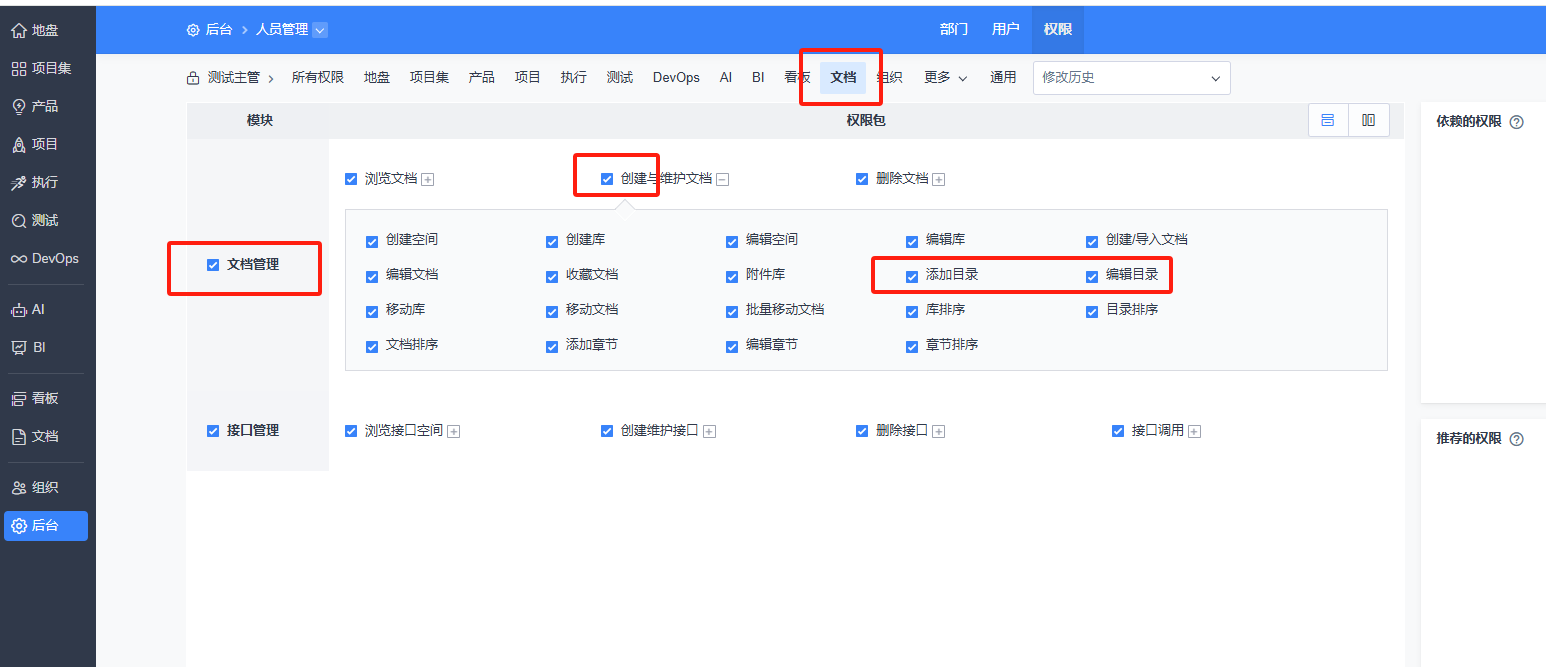Uncheck 编辑目录 checkbox
1546x667 pixels.
[x=1092, y=276]
